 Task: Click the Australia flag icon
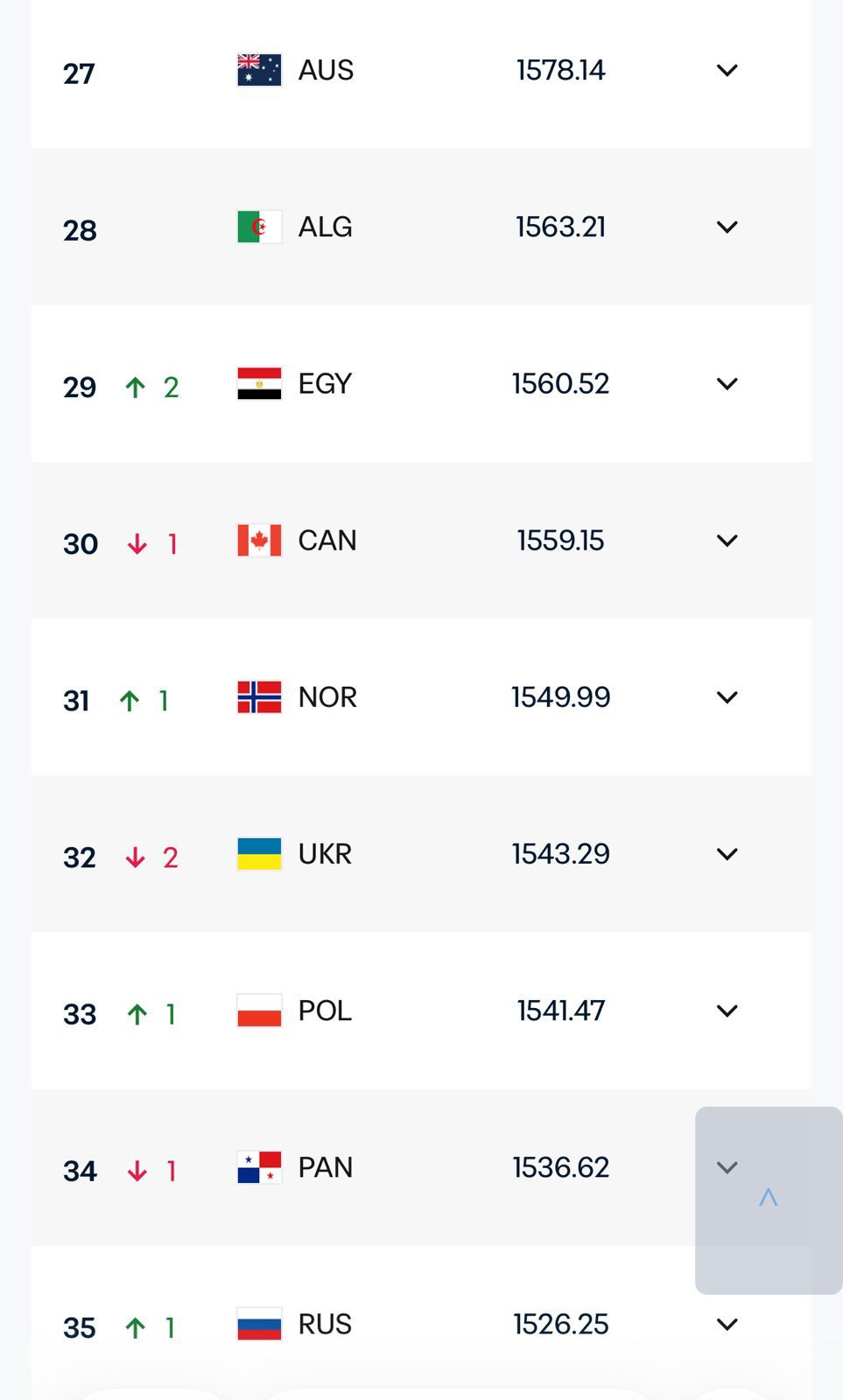[x=259, y=70]
